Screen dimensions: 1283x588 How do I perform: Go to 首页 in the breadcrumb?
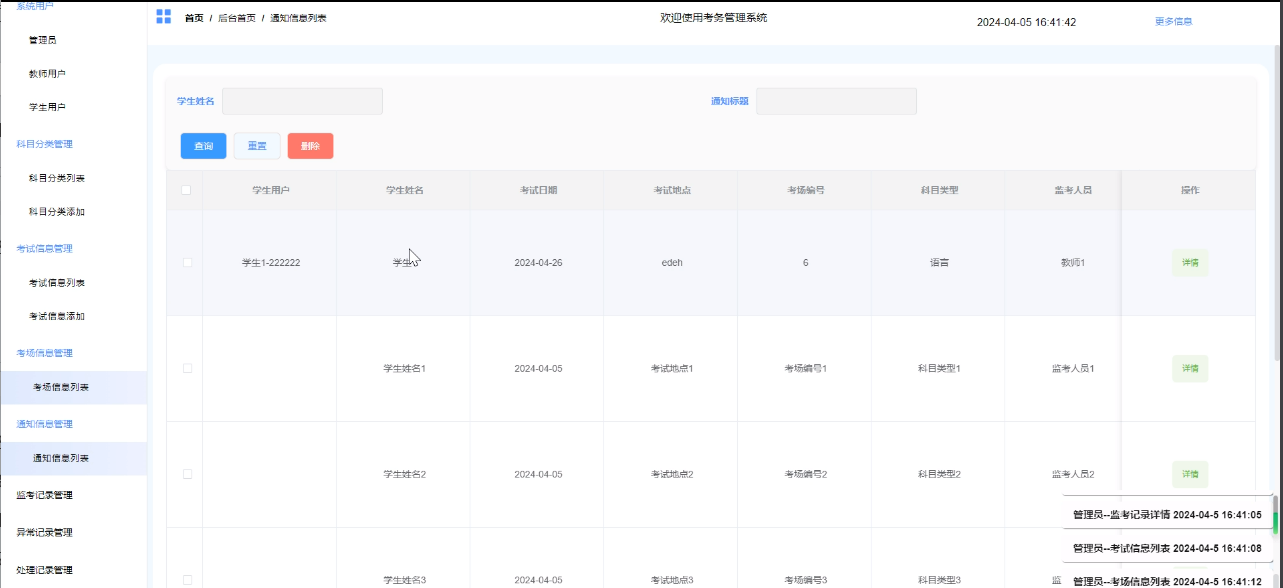click(194, 18)
